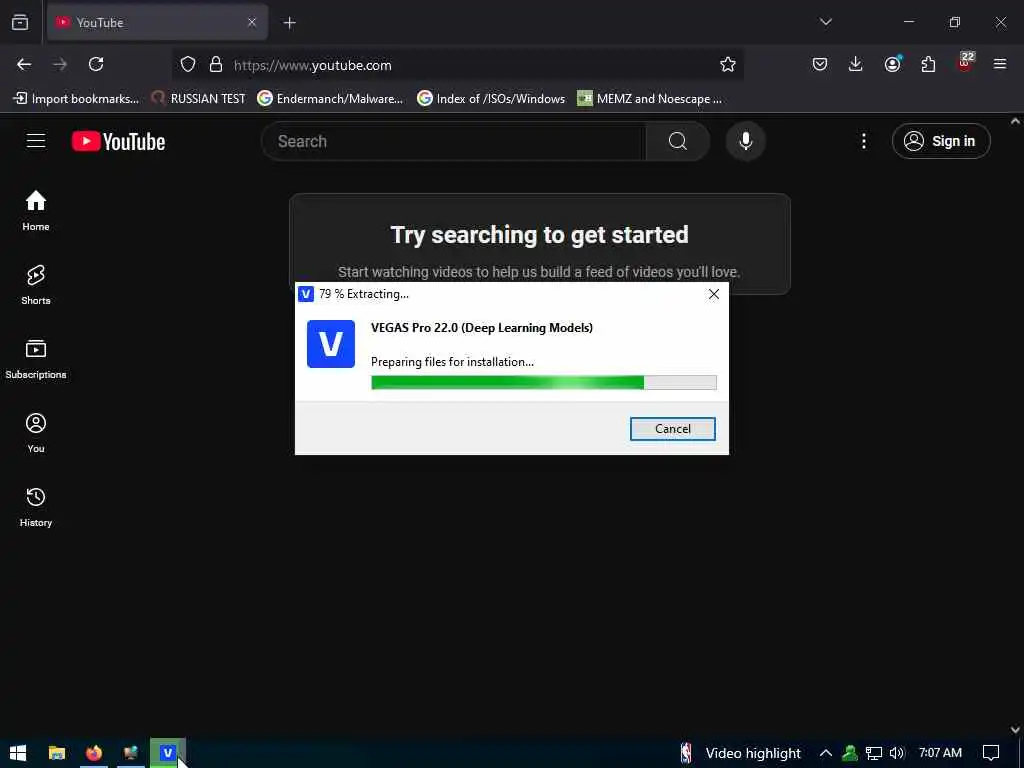1024x768 pixels.
Task: Open VEGAS installer taskbar icon
Action: 168,753
